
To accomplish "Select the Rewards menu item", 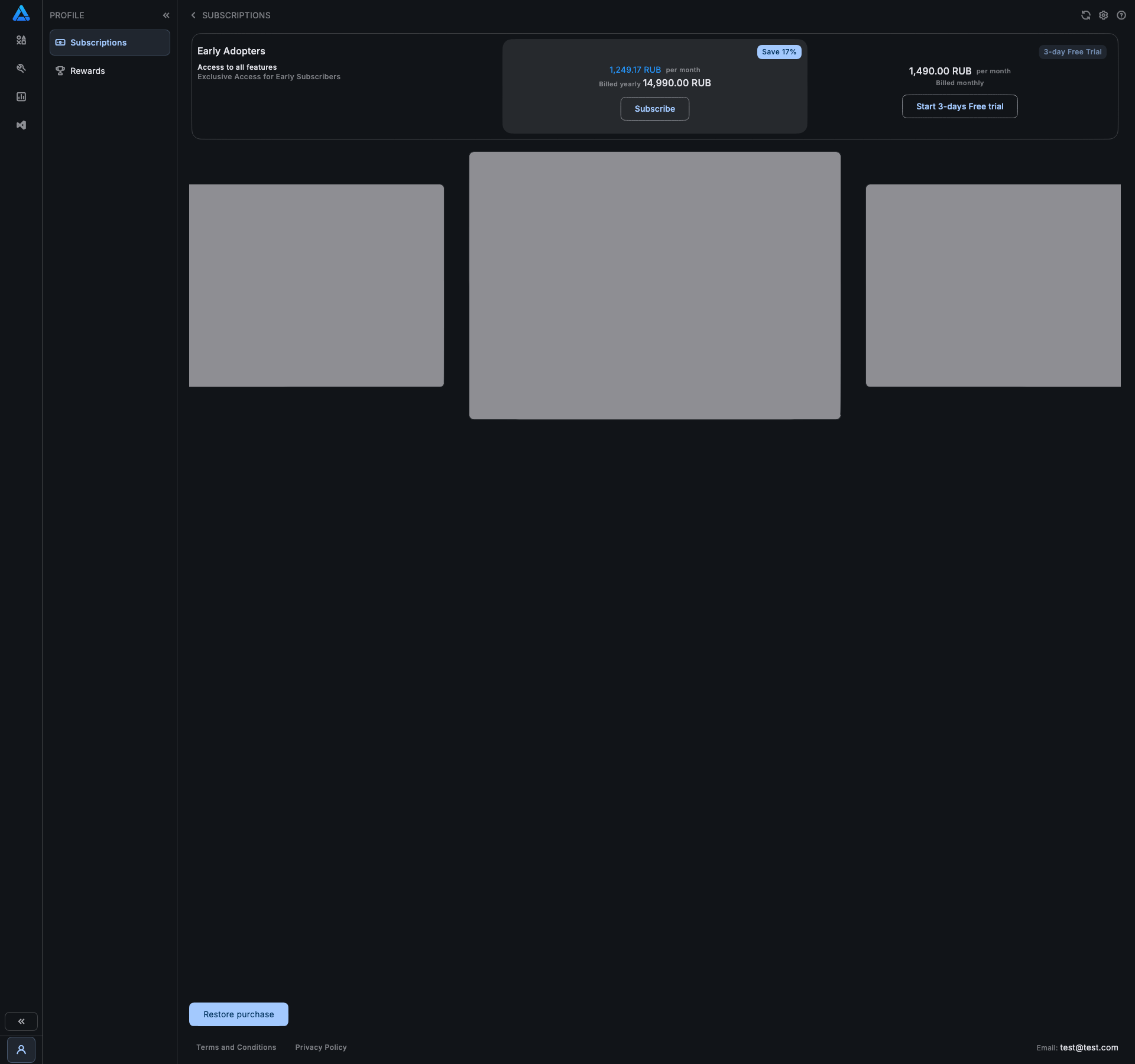I will tap(87, 71).
